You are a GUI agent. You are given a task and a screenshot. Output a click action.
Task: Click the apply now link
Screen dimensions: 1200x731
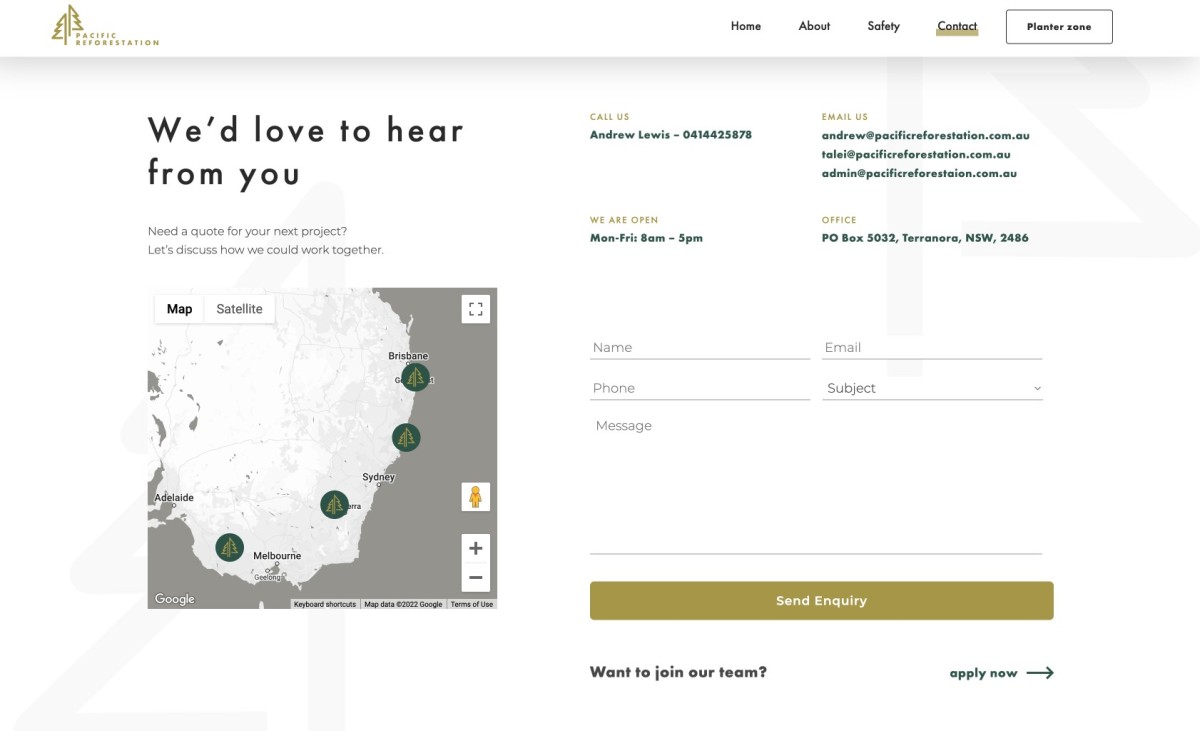984,673
